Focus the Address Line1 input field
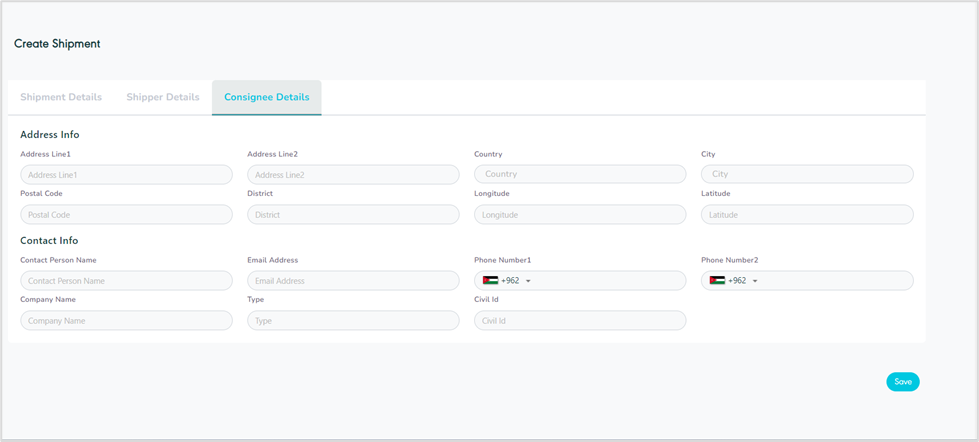The image size is (979, 442). [126, 175]
